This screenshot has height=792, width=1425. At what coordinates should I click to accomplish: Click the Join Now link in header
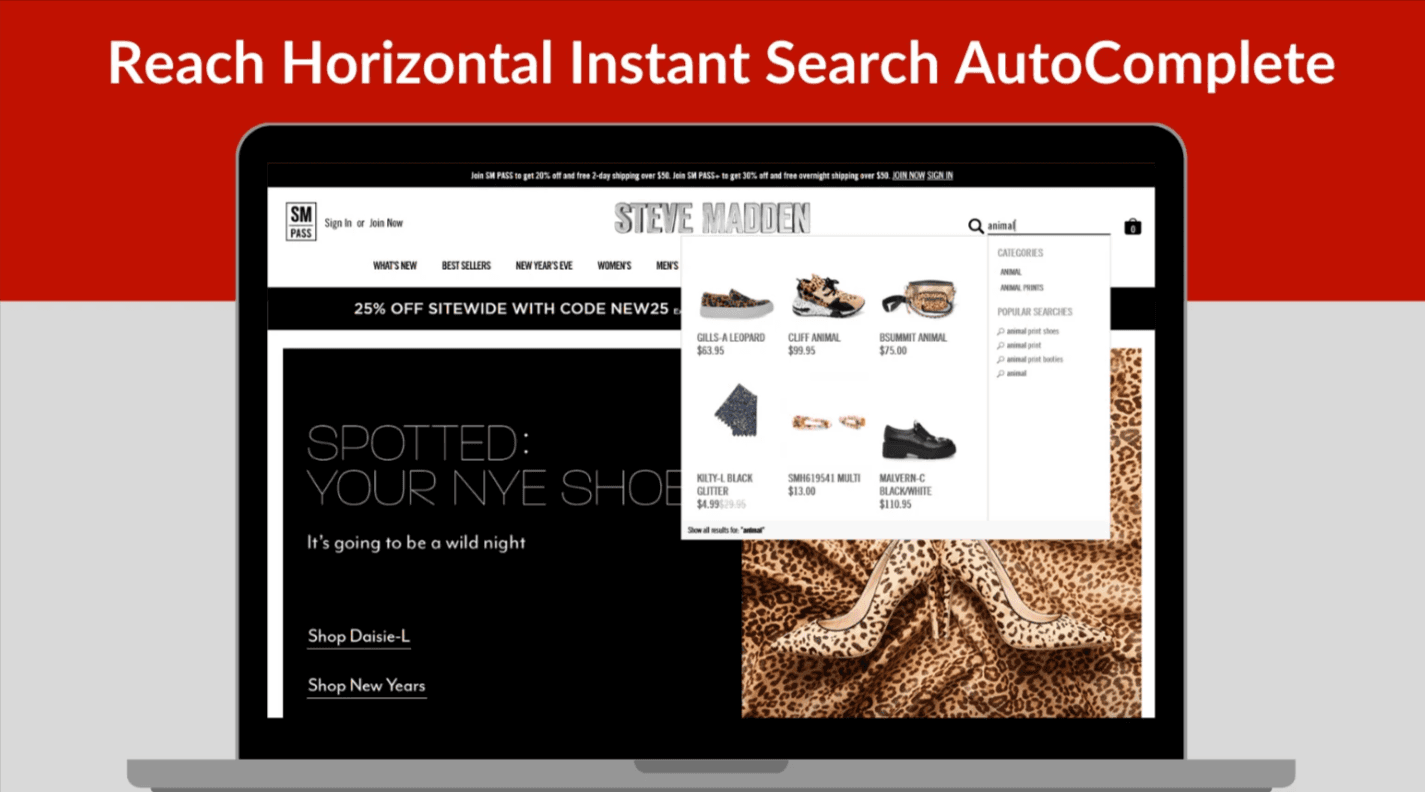[x=386, y=223]
